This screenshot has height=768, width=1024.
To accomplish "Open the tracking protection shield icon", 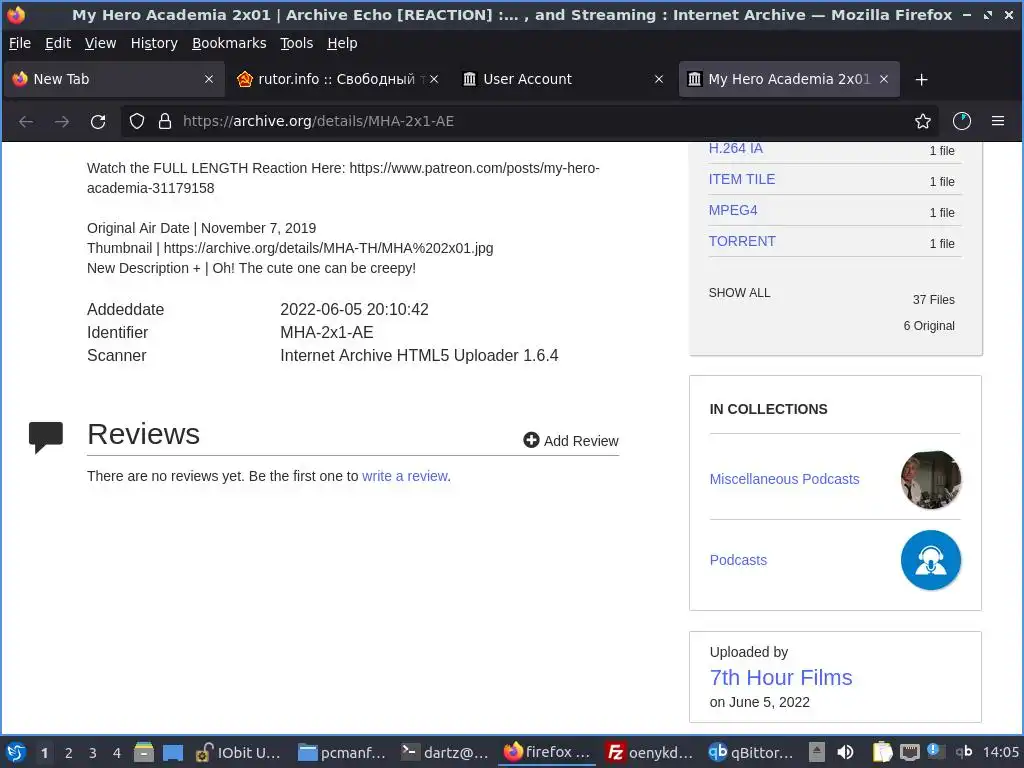I will pyautogui.click(x=136, y=121).
